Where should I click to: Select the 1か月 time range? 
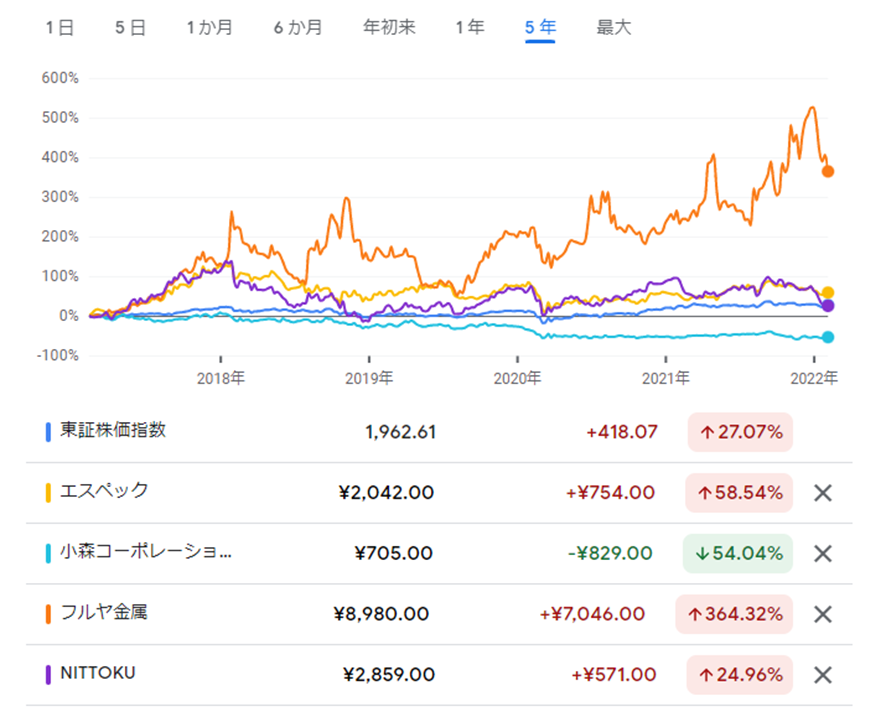[210, 27]
